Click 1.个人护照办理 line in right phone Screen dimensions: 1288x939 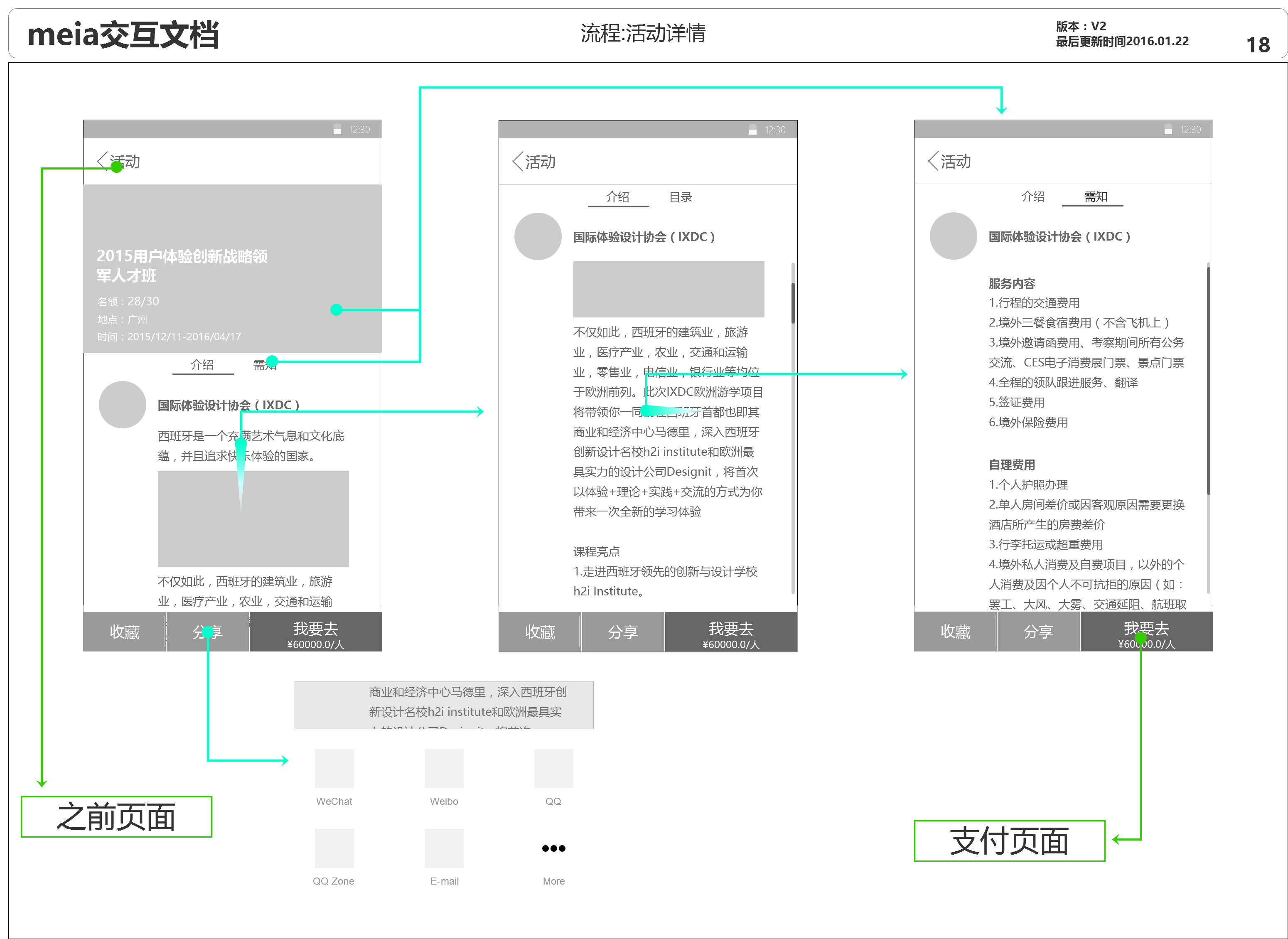click(1028, 484)
